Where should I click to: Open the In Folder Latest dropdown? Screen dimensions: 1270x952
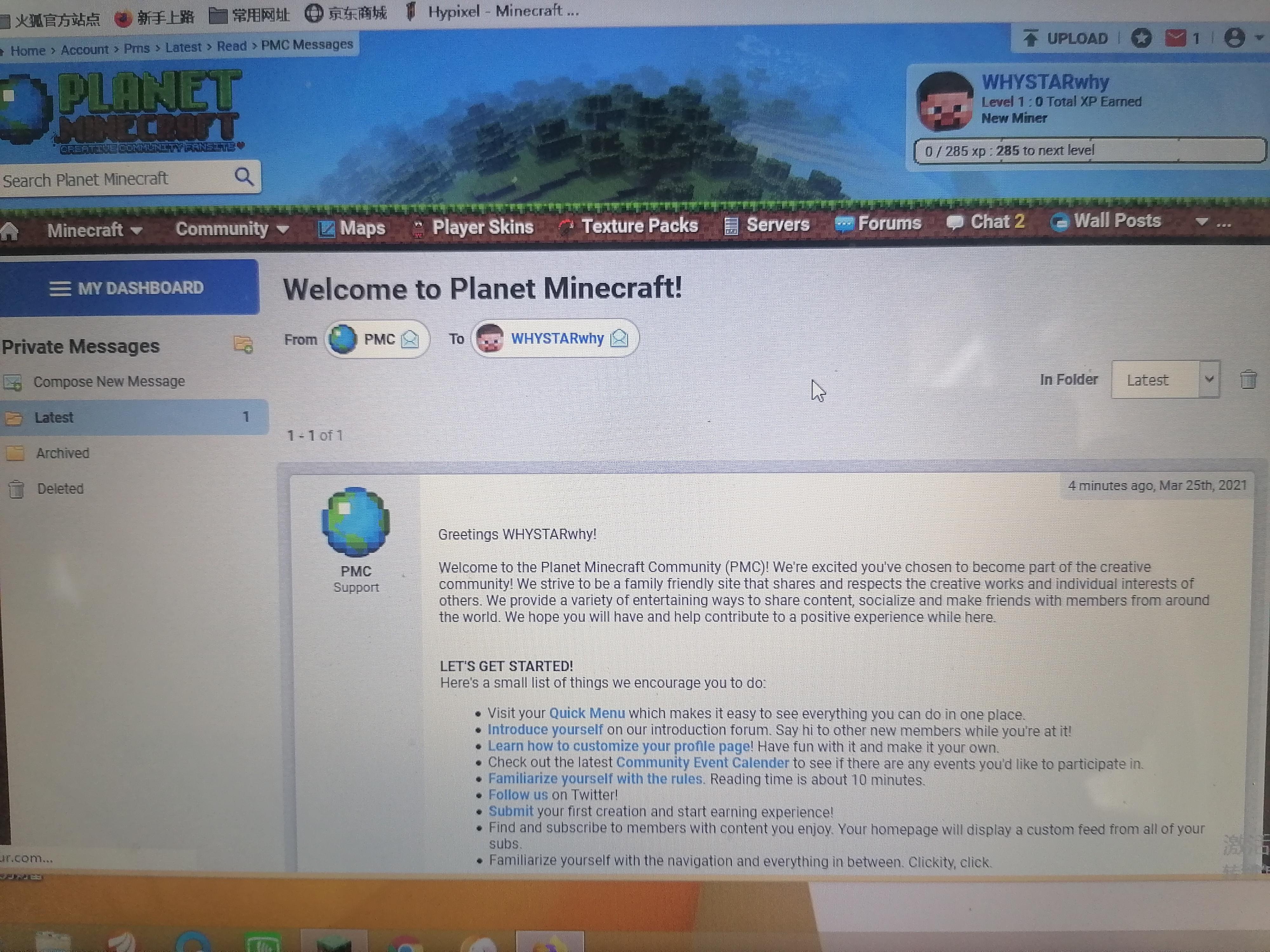(x=1165, y=380)
